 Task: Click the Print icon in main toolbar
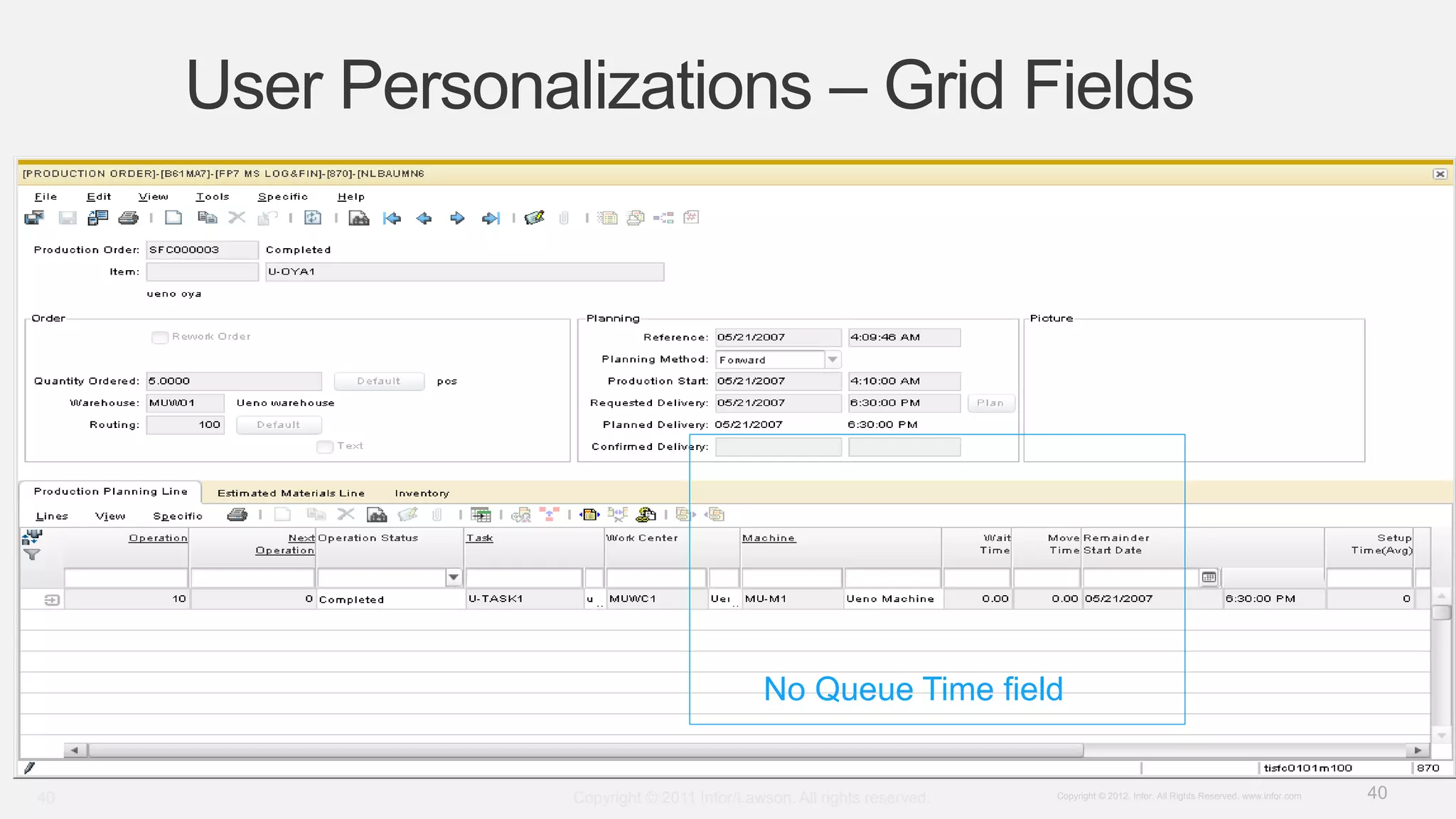[128, 218]
